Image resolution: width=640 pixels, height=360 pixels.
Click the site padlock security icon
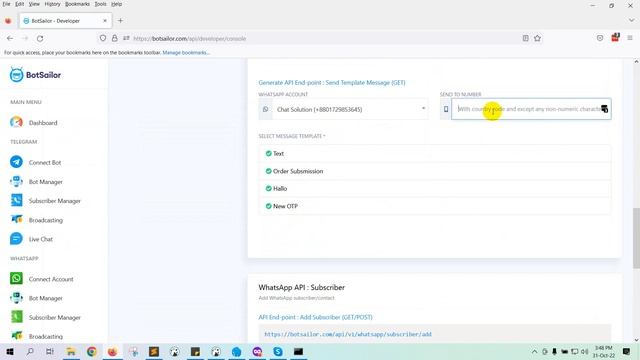[115, 38]
